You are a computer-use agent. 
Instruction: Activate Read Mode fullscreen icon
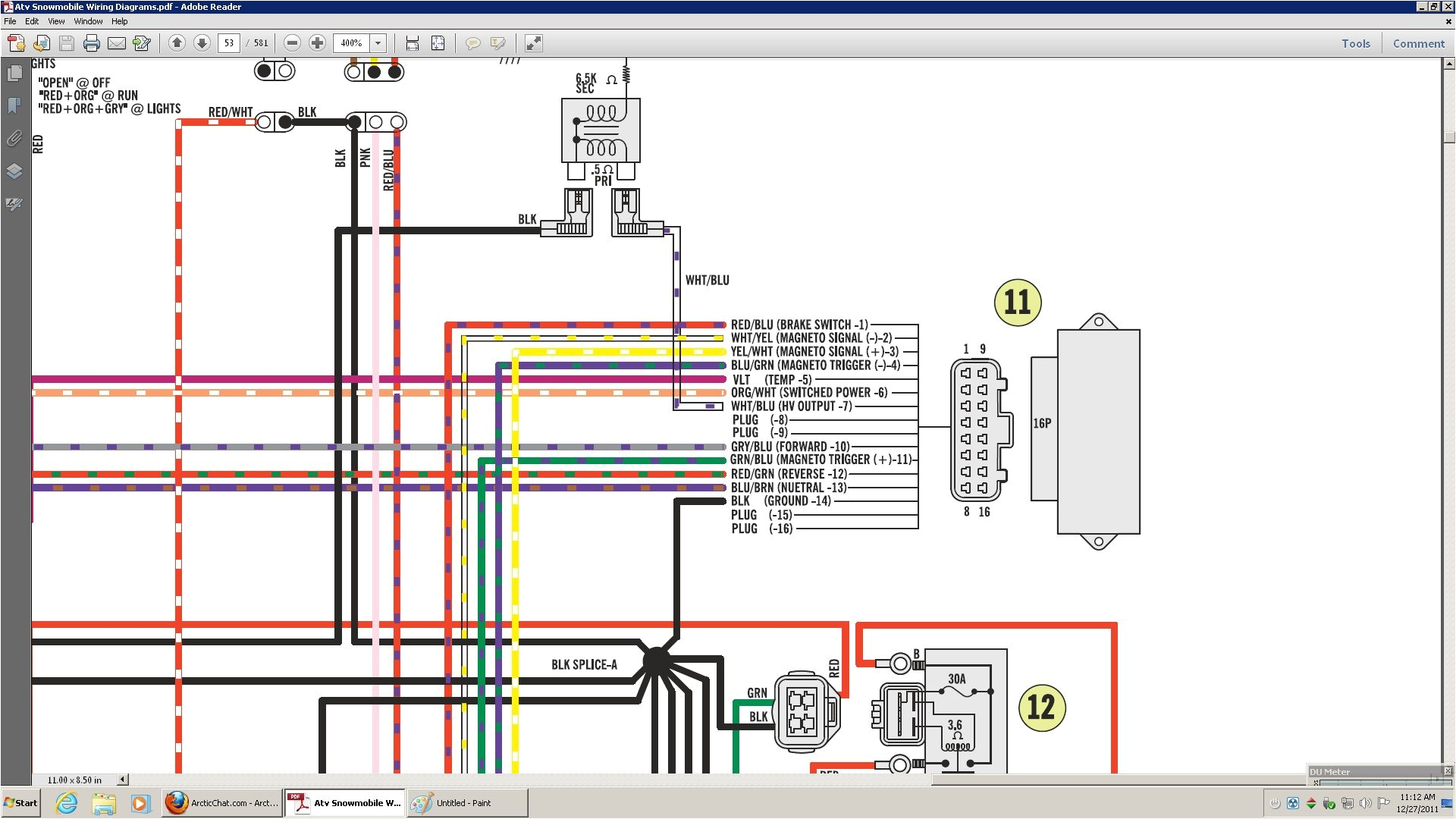tap(533, 43)
